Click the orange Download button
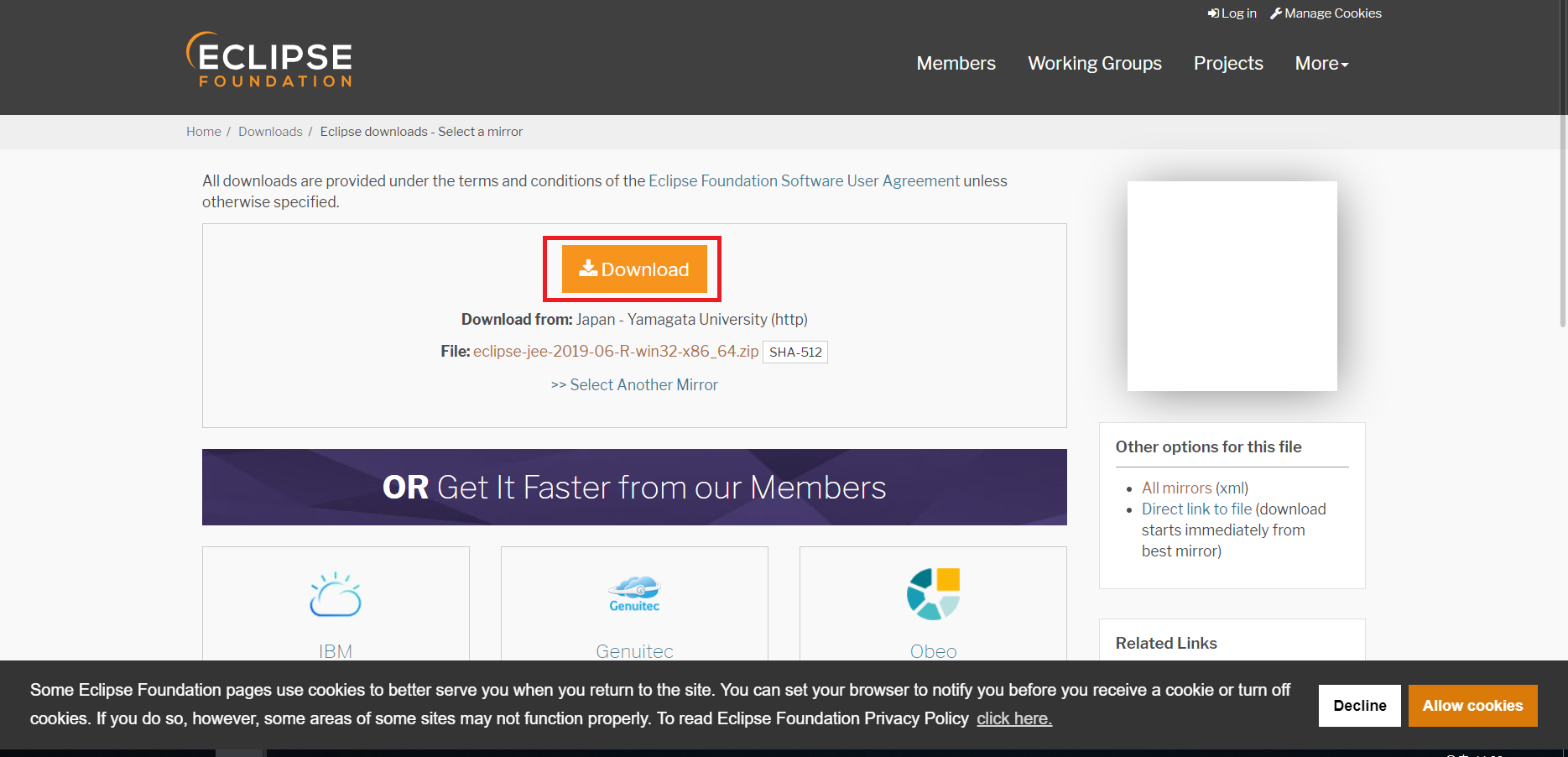This screenshot has height=757, width=1568. (x=633, y=269)
